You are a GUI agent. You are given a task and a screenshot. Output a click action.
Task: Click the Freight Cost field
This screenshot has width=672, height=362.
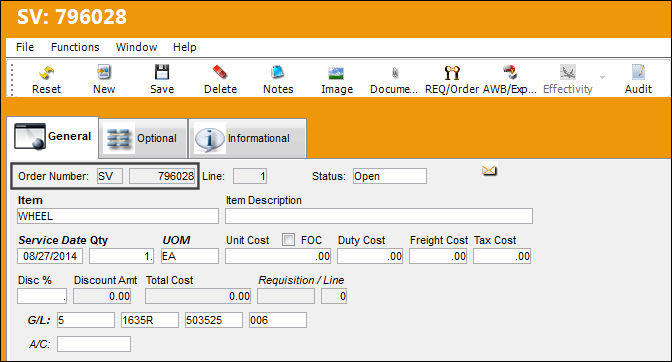click(438, 256)
